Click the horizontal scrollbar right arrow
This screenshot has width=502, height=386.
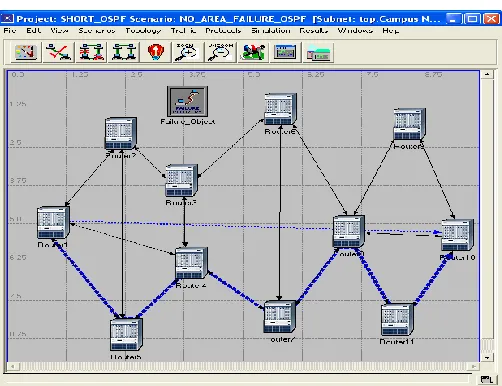(474, 366)
